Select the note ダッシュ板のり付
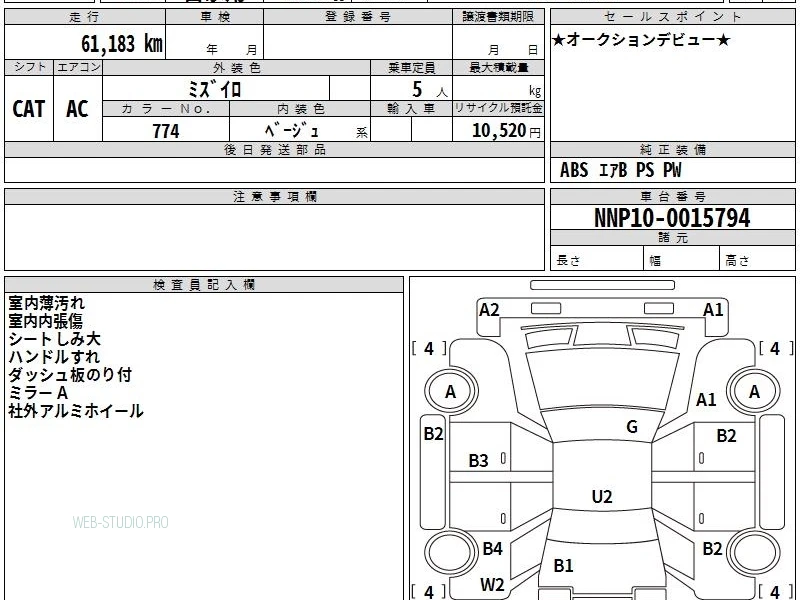Viewport: 800px width, 600px height. [70, 375]
